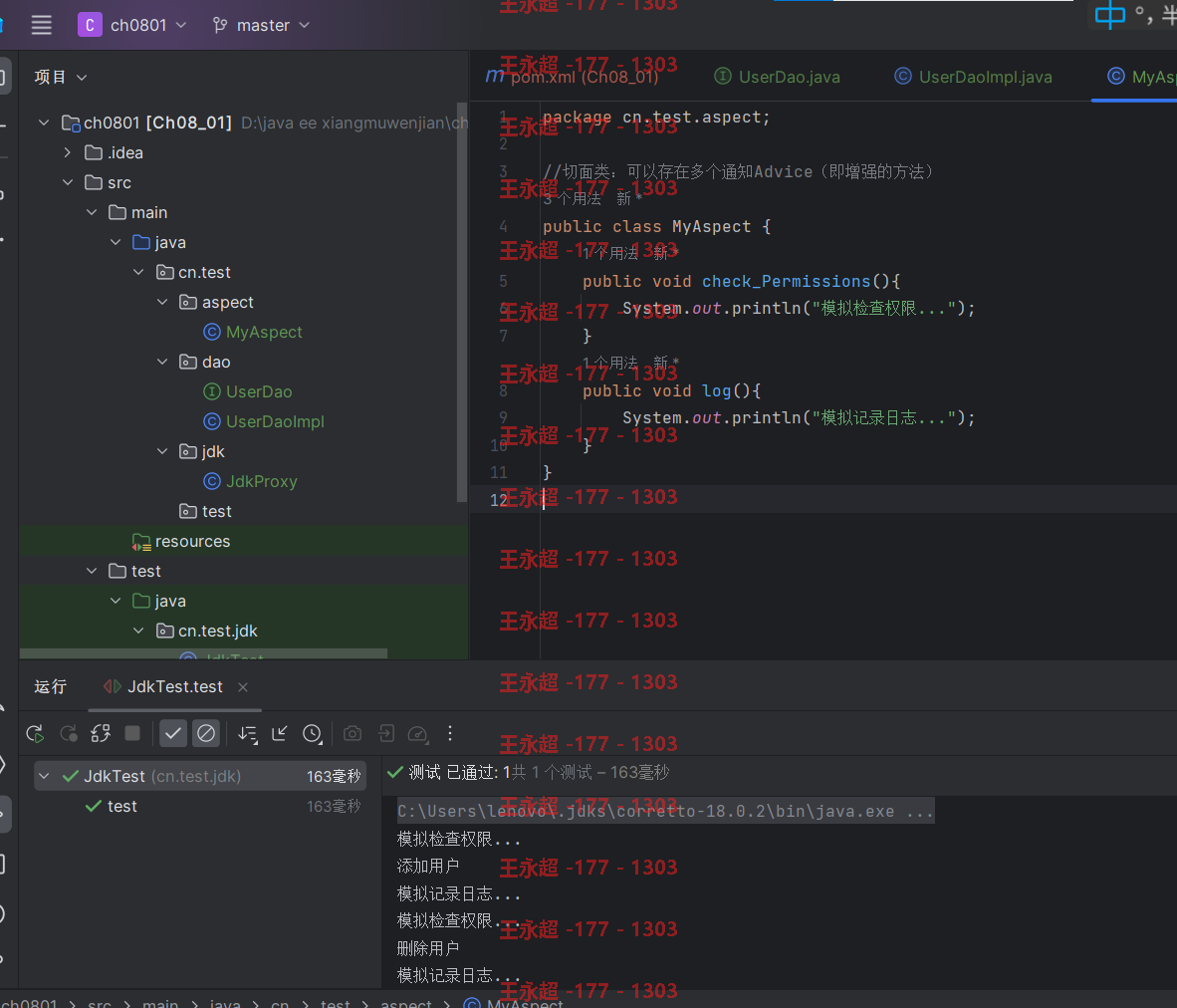
Task: Toggle auto-test rerun icon
Action: coord(100,733)
